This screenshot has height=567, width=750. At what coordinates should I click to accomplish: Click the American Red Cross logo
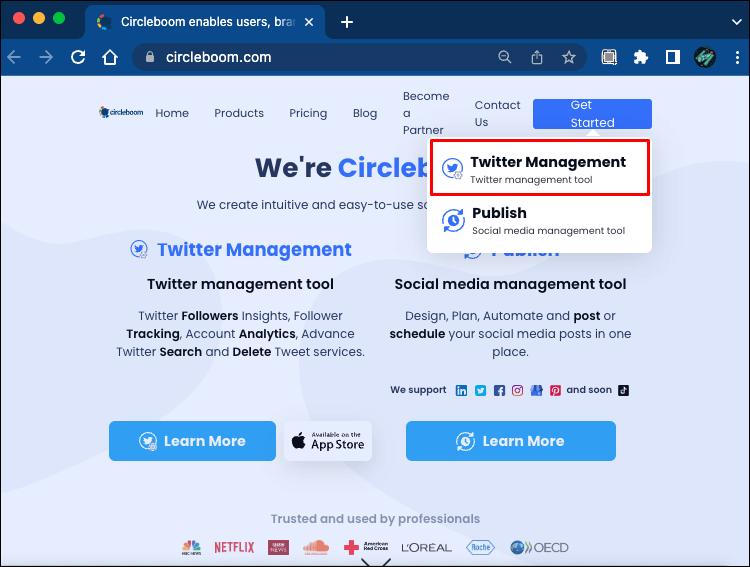click(366, 547)
